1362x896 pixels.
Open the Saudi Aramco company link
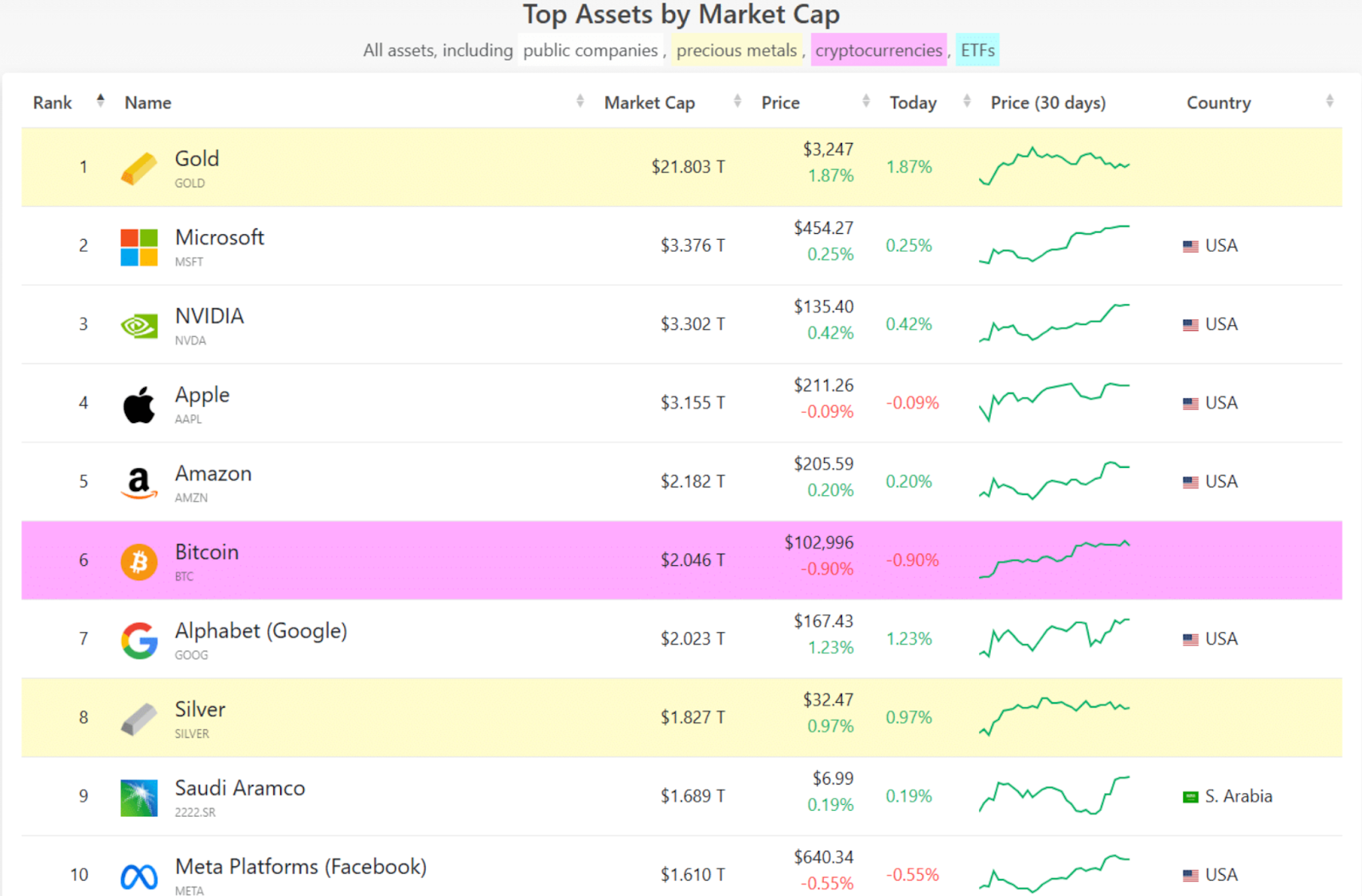click(x=240, y=789)
